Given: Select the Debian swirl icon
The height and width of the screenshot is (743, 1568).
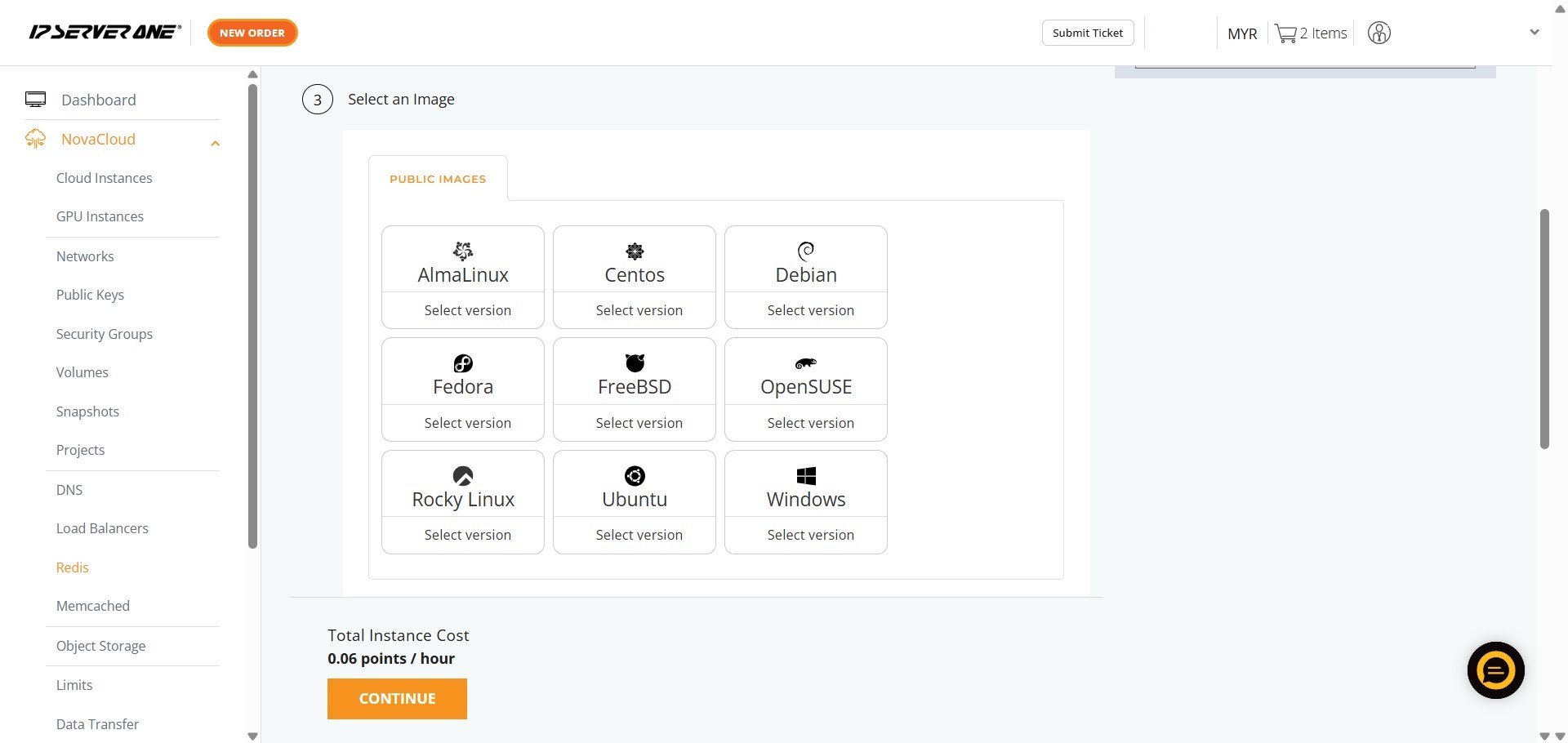Looking at the screenshot, I should pyautogui.click(x=806, y=251).
